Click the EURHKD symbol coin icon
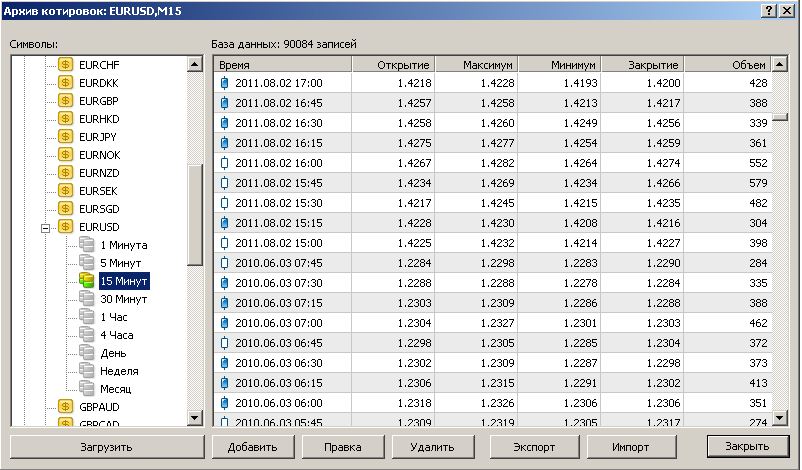 coord(65,119)
